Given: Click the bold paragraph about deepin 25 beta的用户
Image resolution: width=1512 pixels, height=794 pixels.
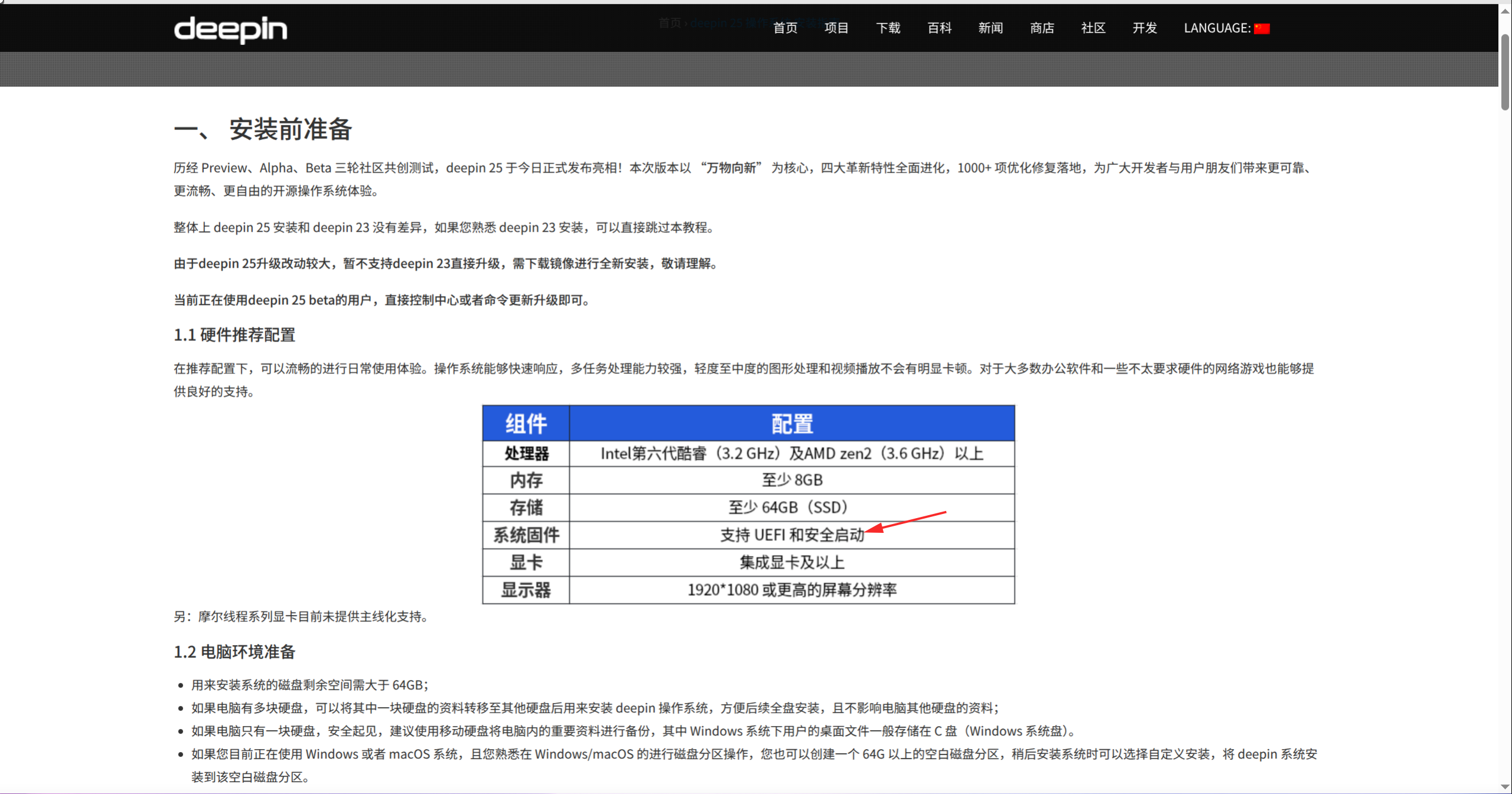Looking at the screenshot, I should pos(382,300).
